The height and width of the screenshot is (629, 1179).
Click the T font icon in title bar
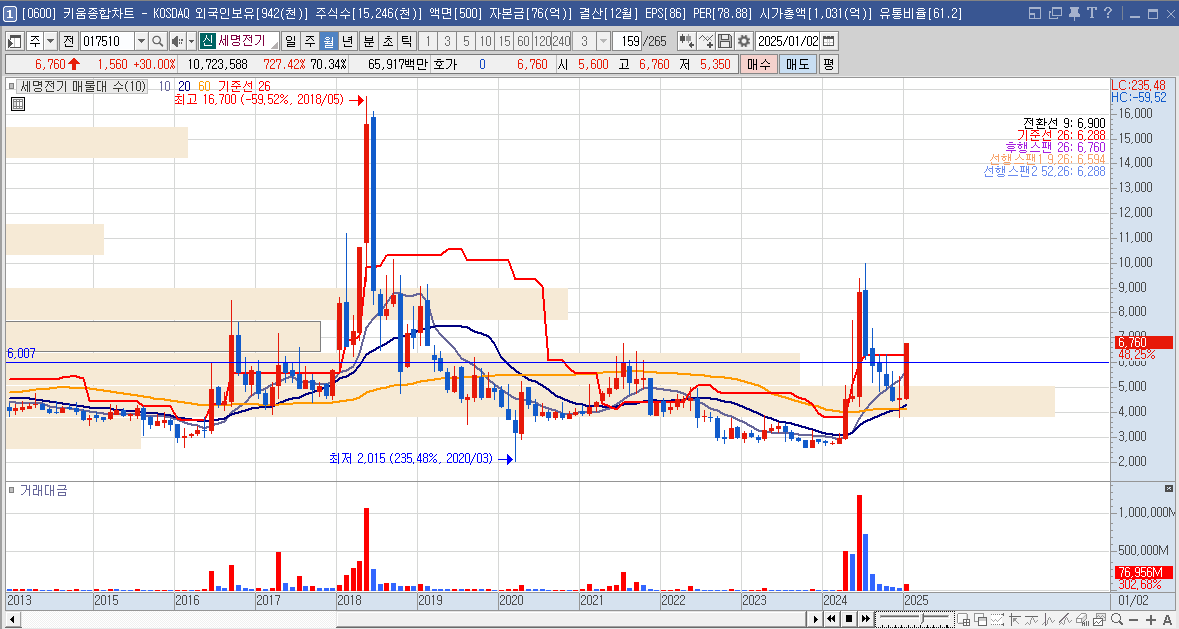1093,13
